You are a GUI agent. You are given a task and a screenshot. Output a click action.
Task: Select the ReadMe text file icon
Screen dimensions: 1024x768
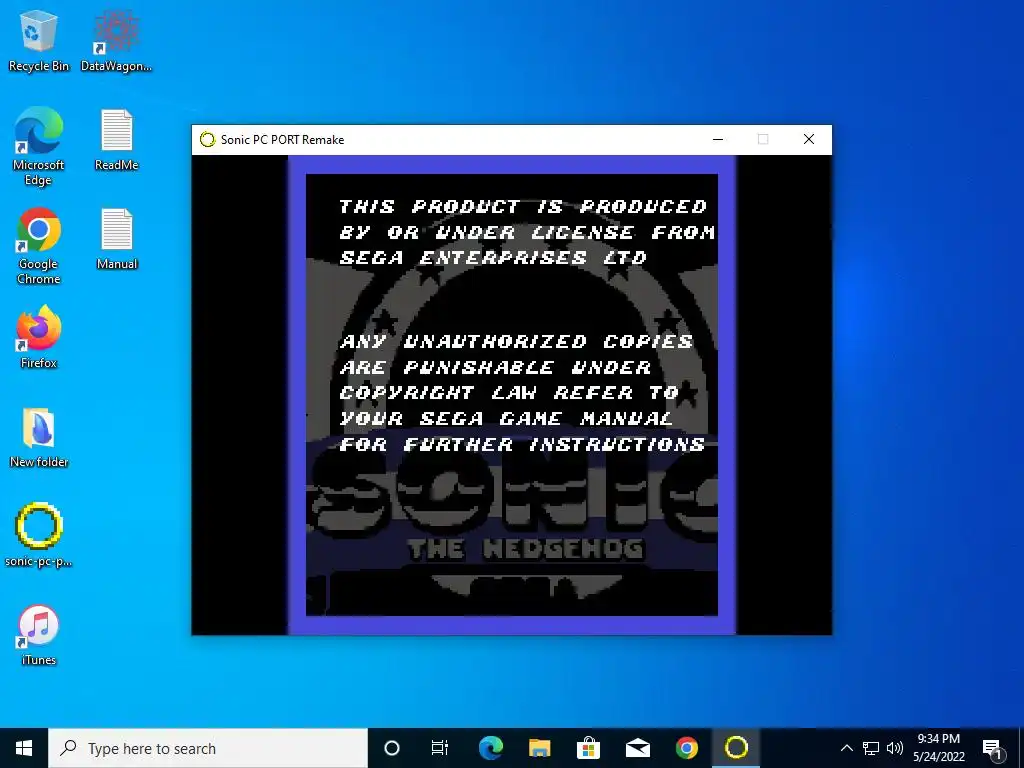click(x=116, y=140)
